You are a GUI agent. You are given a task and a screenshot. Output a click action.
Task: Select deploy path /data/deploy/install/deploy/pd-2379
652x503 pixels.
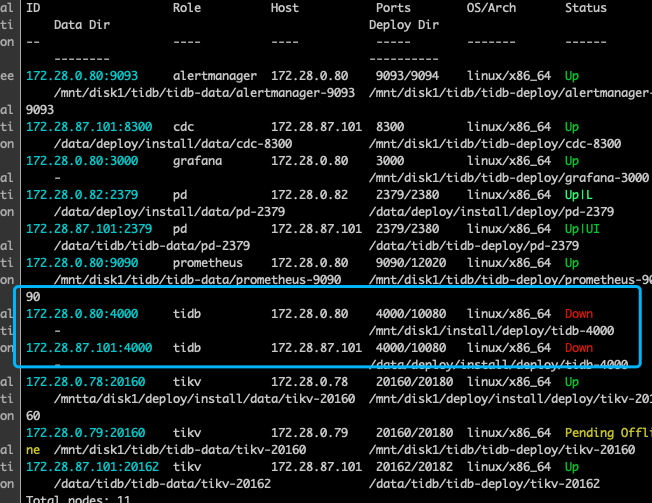[491, 212]
